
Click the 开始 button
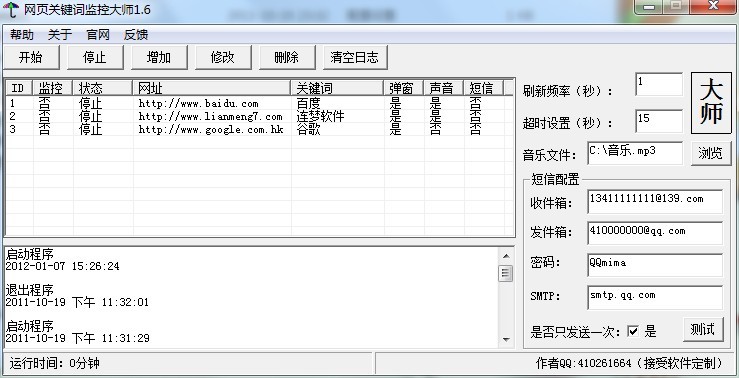point(31,58)
